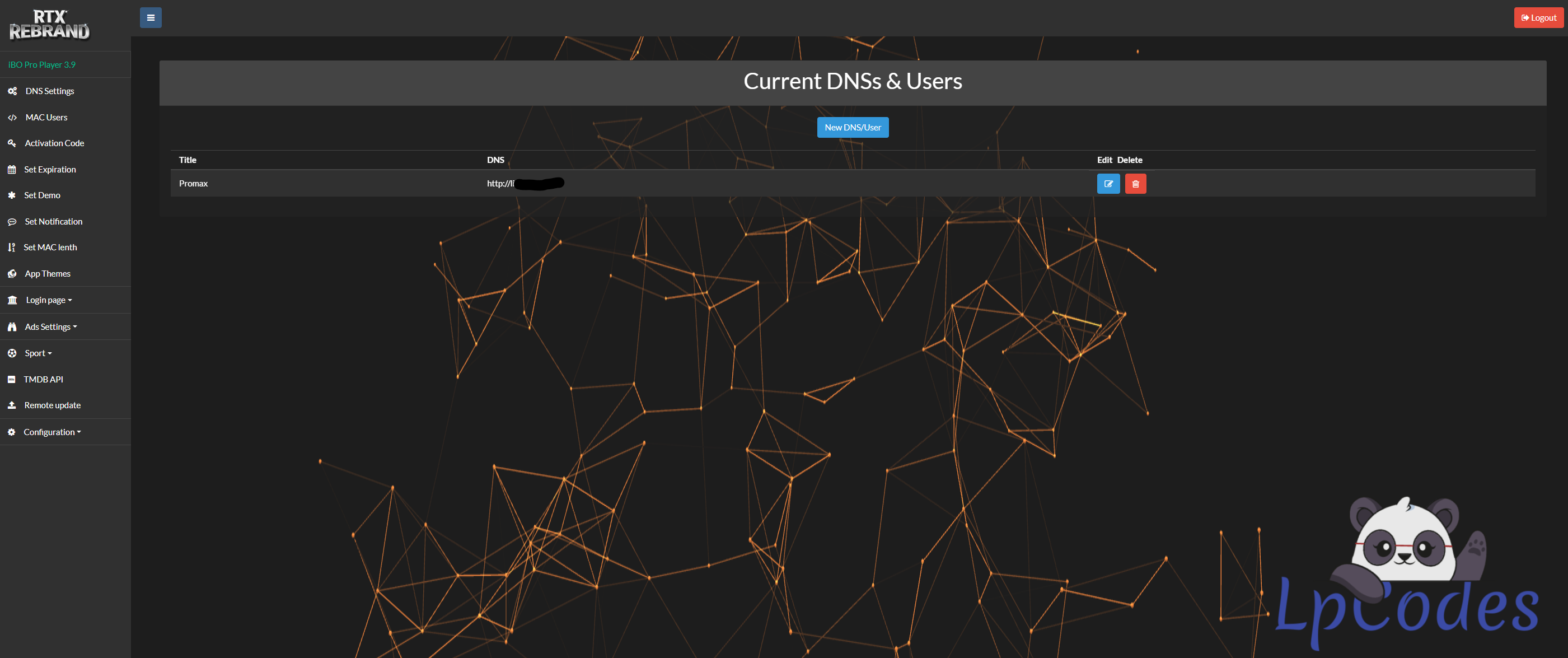Image resolution: width=1568 pixels, height=658 pixels.
Task: Open the Sport dropdown menu
Action: [38, 353]
